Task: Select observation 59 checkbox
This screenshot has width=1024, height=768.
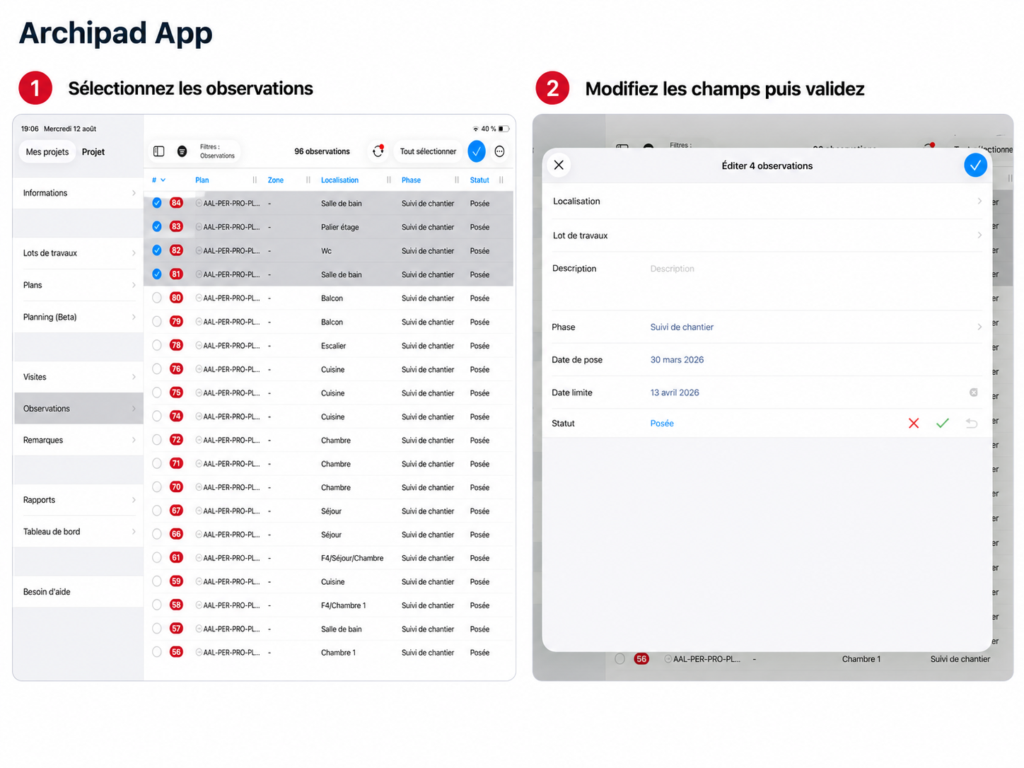Action: [x=157, y=581]
